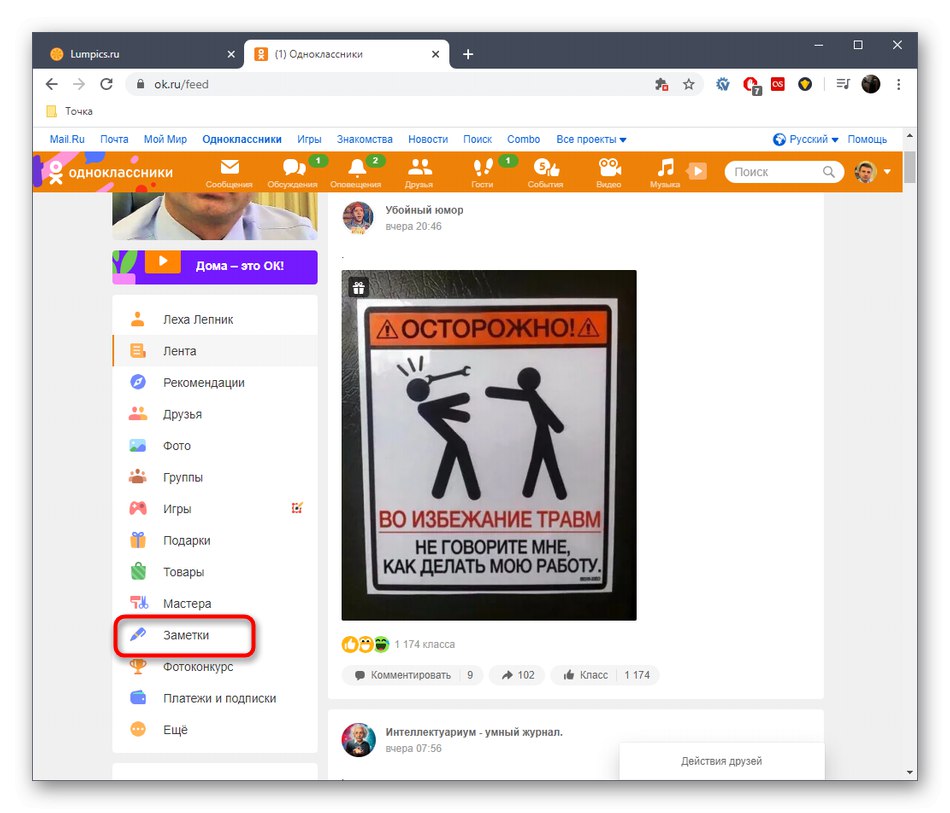The width and height of the screenshot is (950, 813).
Task: Open Друзья icon in orange toolbar
Action: (x=419, y=173)
